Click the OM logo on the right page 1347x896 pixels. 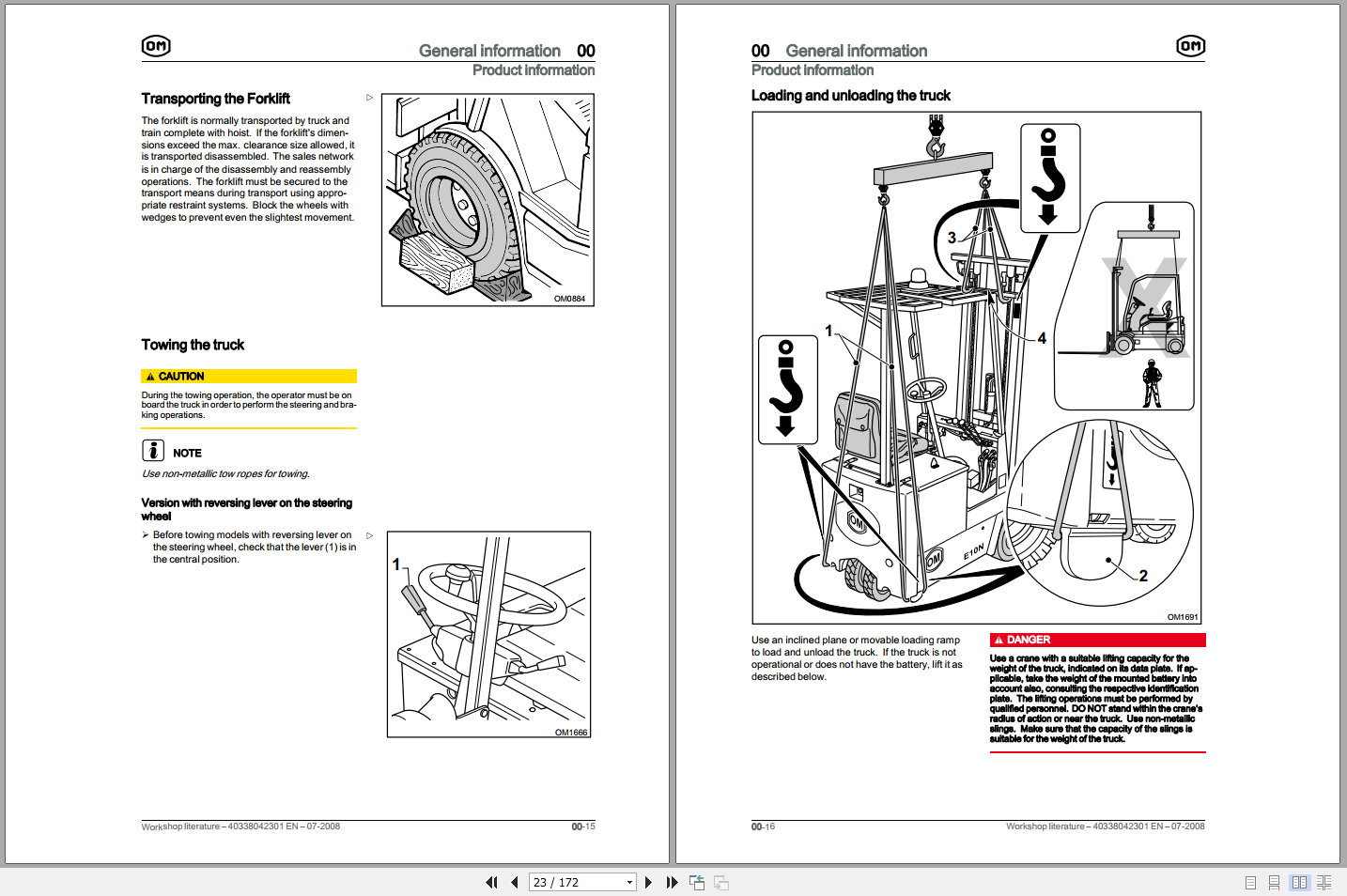(x=1190, y=46)
